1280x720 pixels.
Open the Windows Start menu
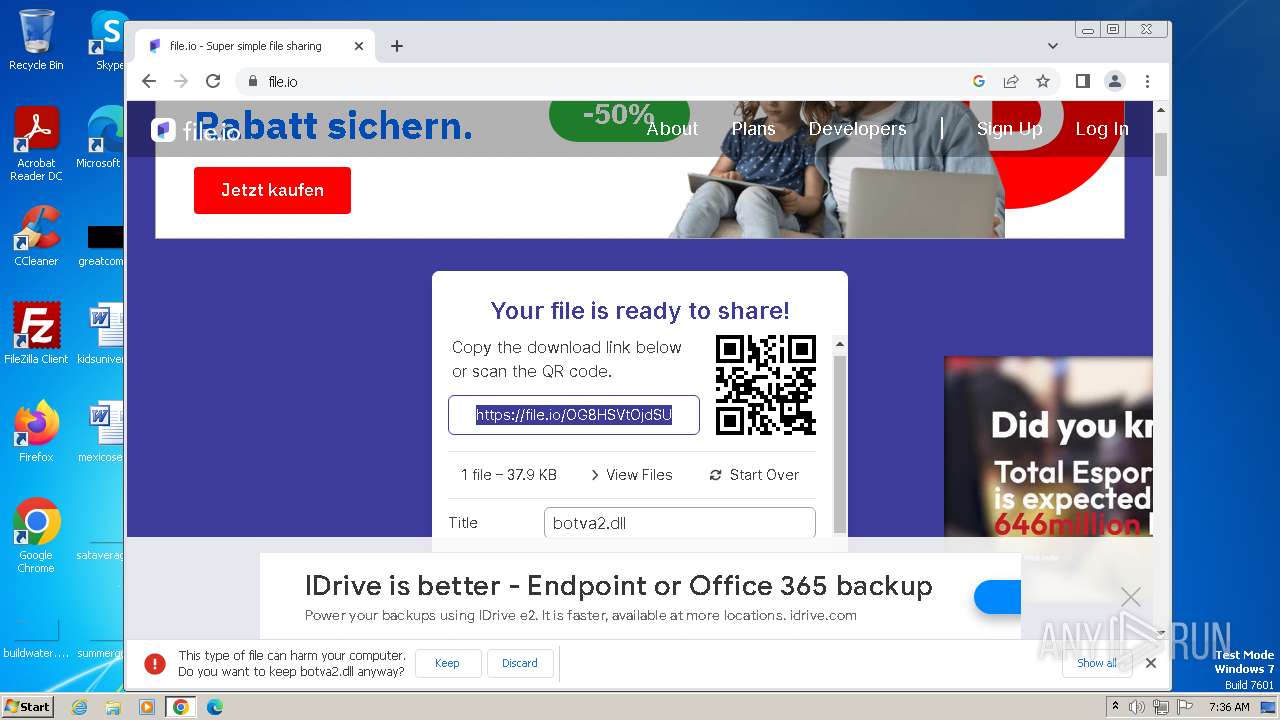tap(28, 706)
